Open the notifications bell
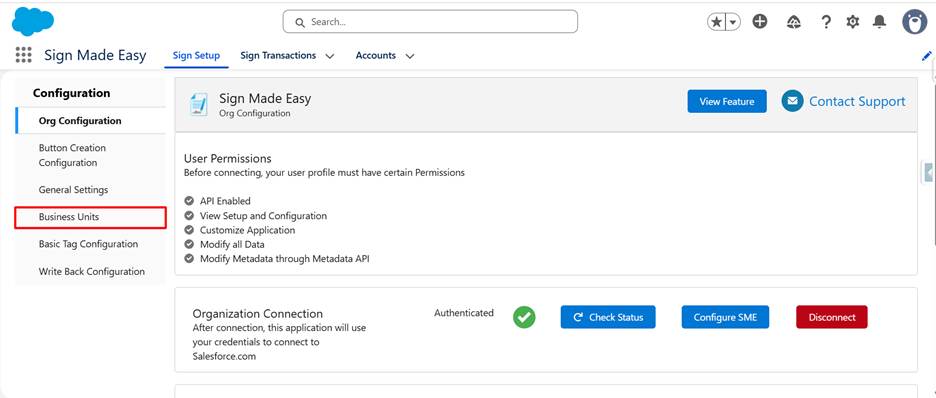This screenshot has height=398, width=936. point(879,22)
